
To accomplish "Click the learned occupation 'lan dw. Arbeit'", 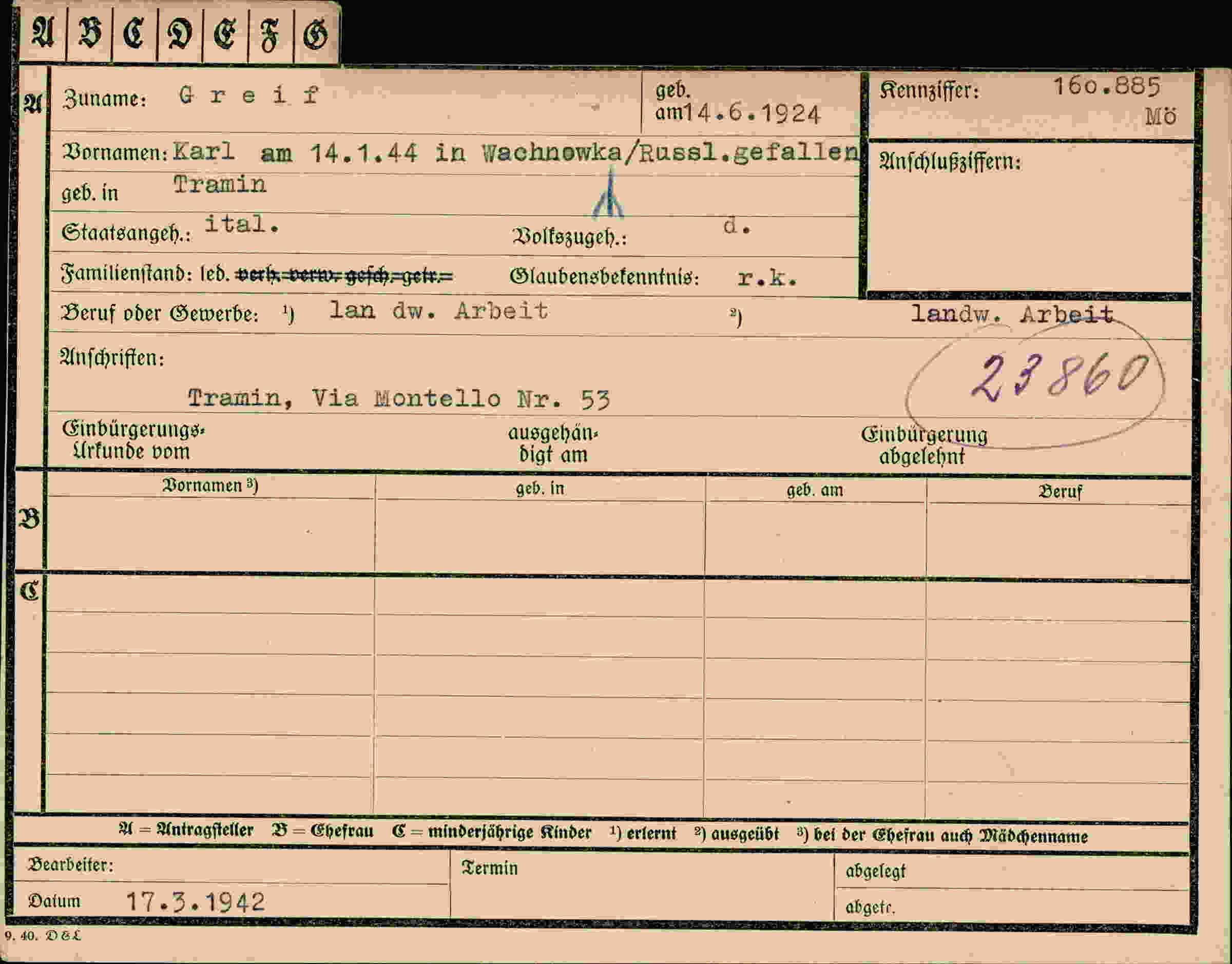I will pyautogui.click(x=438, y=311).
